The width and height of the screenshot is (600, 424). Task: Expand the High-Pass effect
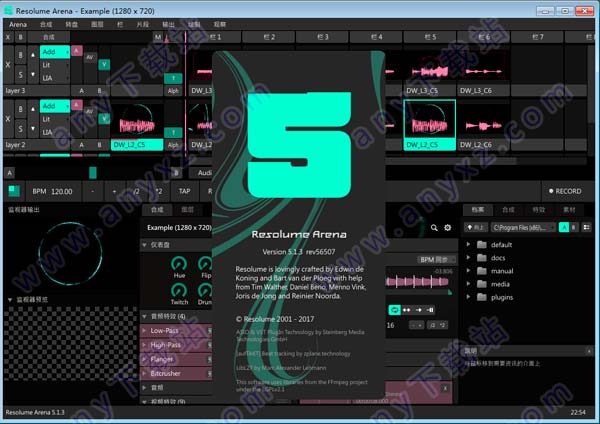pos(145,345)
